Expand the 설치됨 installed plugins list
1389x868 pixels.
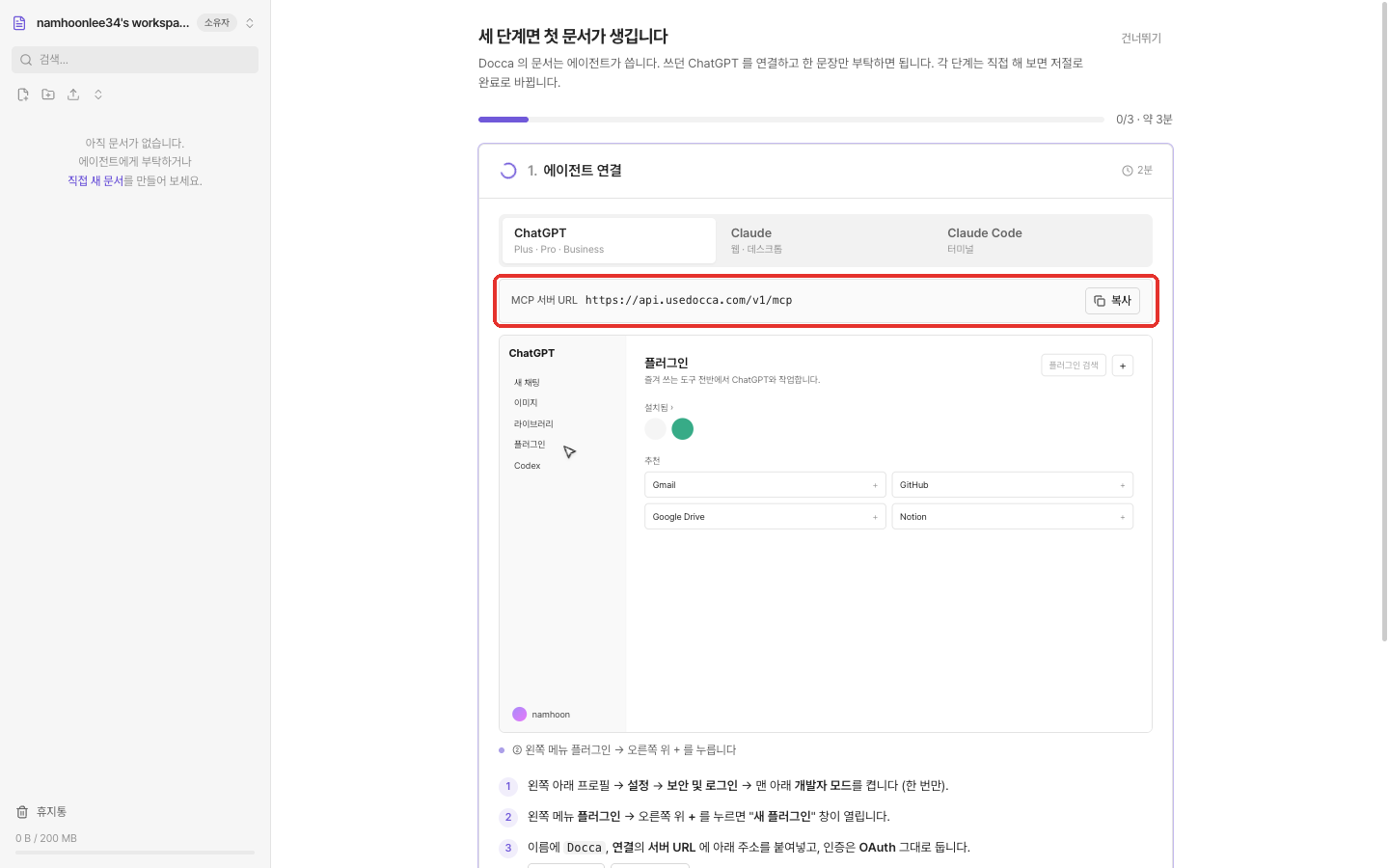click(x=659, y=408)
